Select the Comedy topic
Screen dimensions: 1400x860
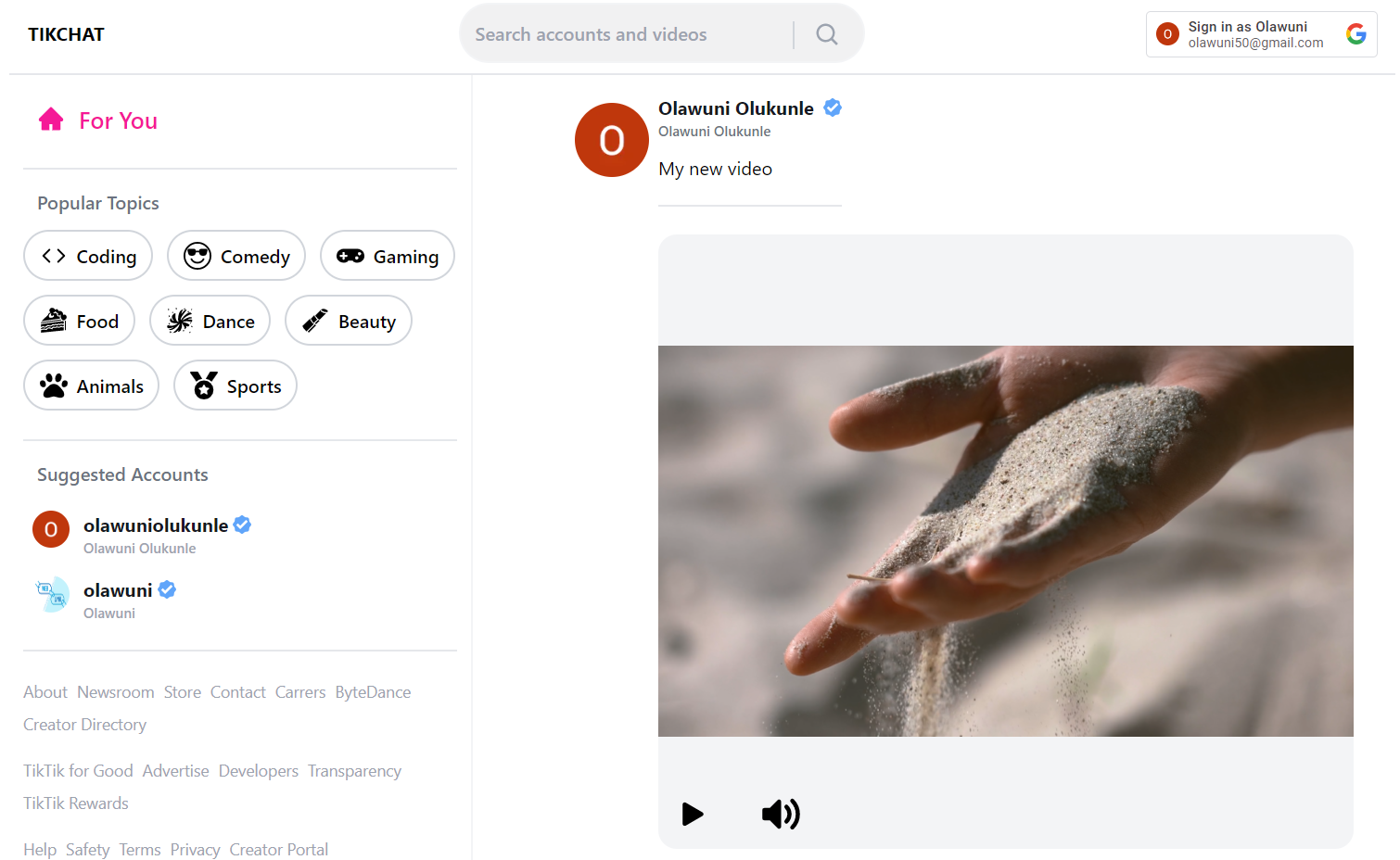[x=236, y=256]
